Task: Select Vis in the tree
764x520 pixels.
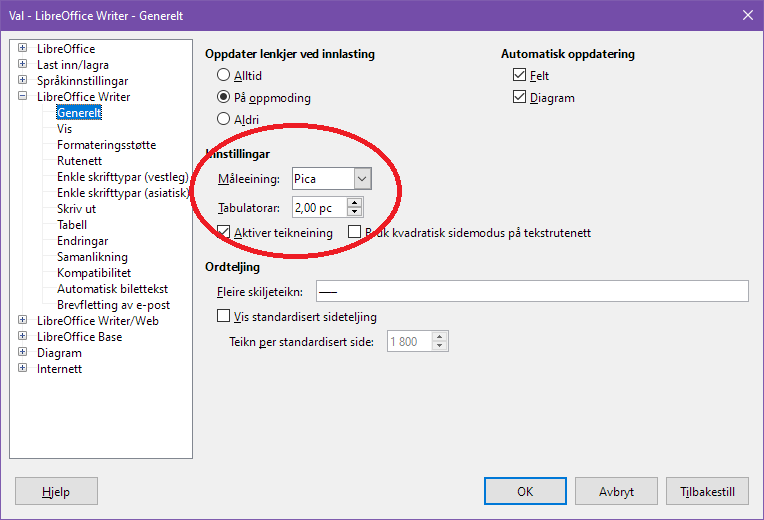Action: pyautogui.click(x=64, y=129)
